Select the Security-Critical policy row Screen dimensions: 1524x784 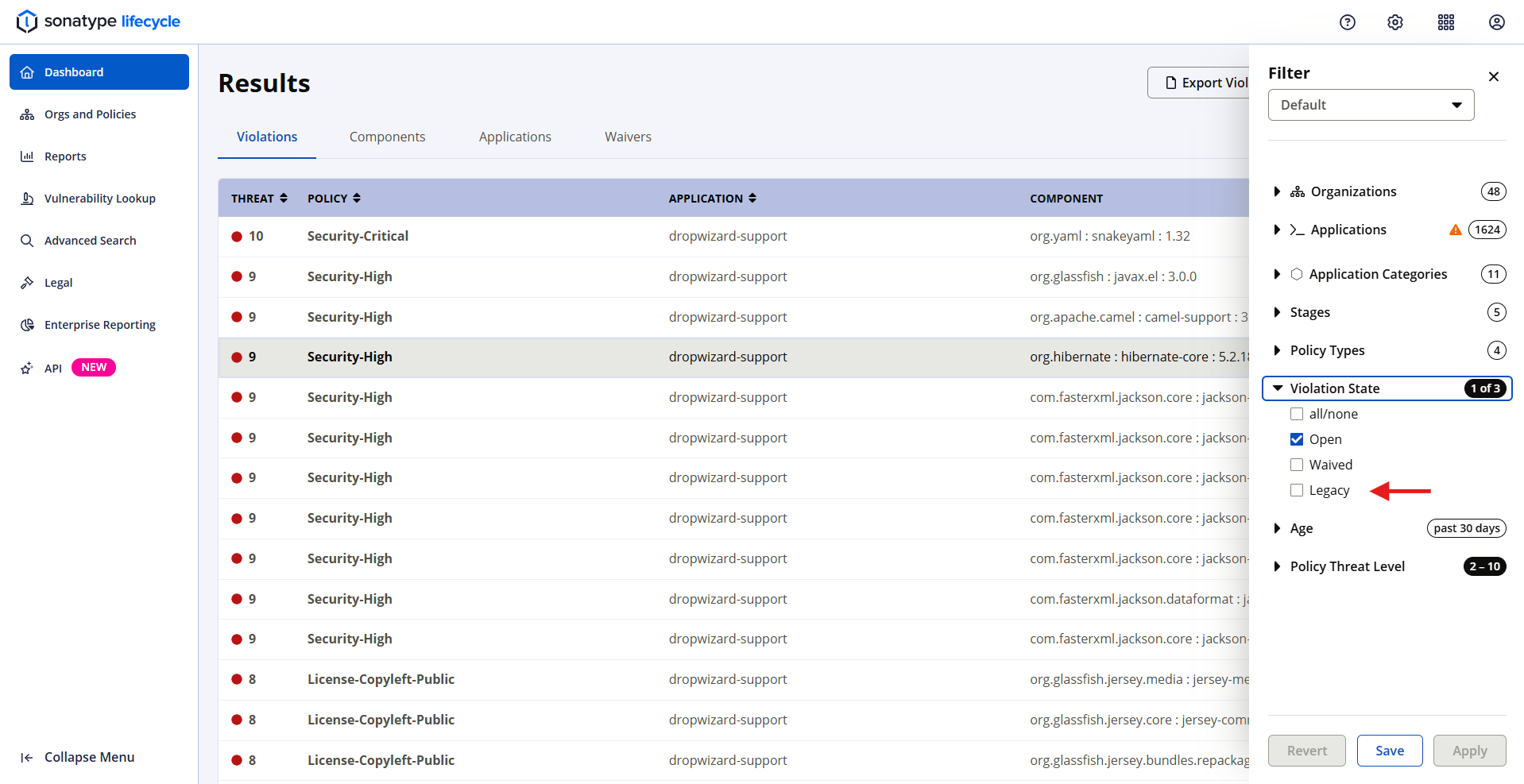point(733,237)
